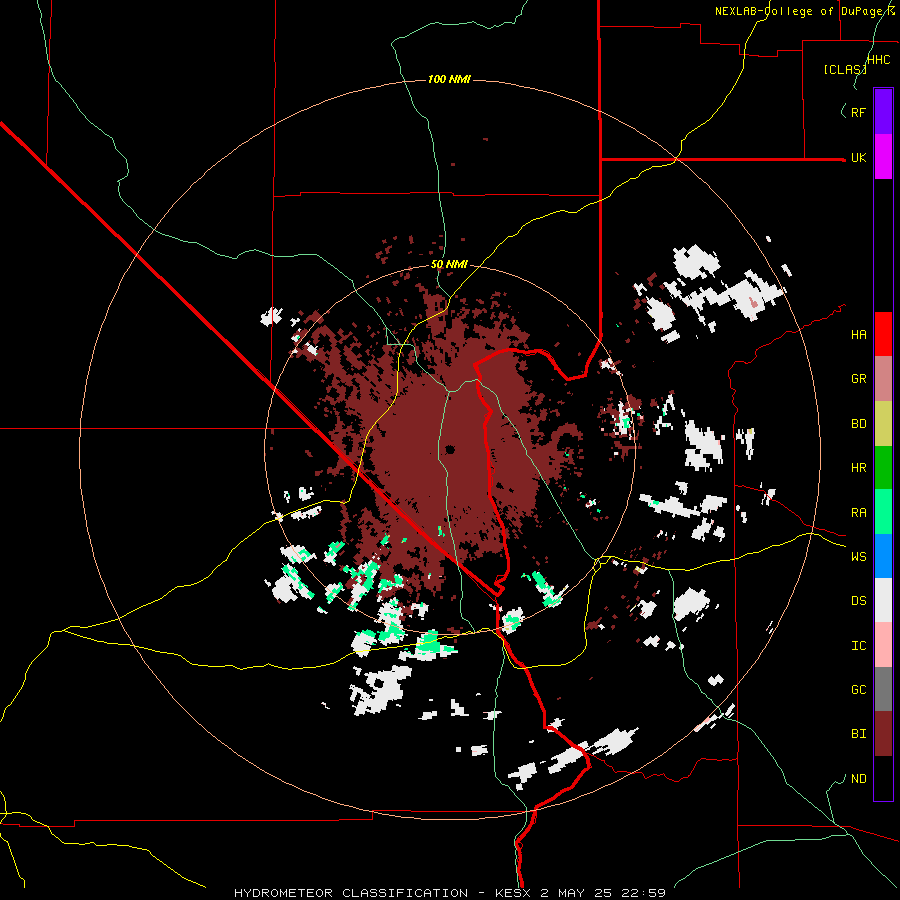Click the RA legend label
This screenshot has width=900, height=900.
[x=858, y=513]
